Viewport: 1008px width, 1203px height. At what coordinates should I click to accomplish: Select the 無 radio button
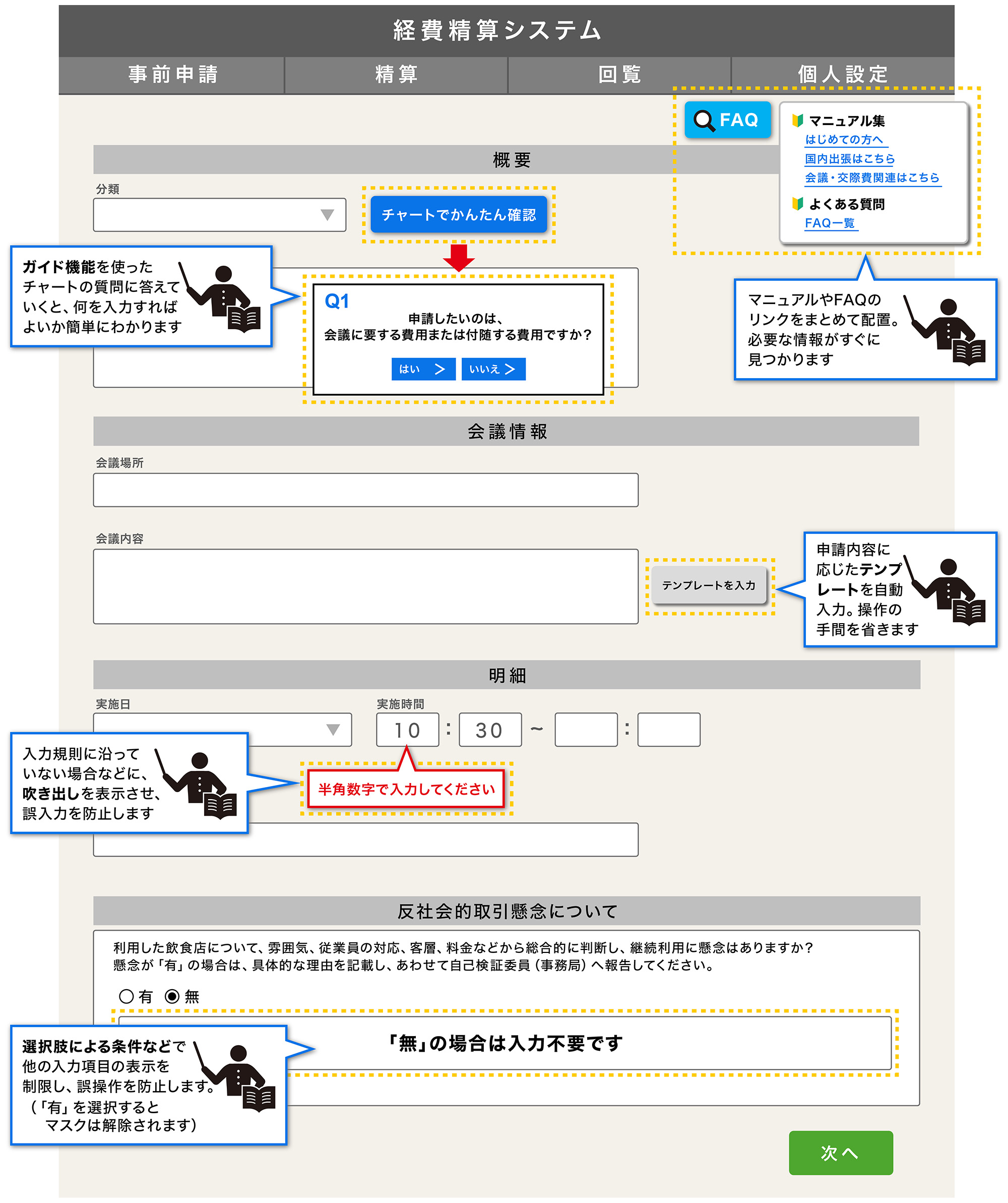click(x=172, y=996)
